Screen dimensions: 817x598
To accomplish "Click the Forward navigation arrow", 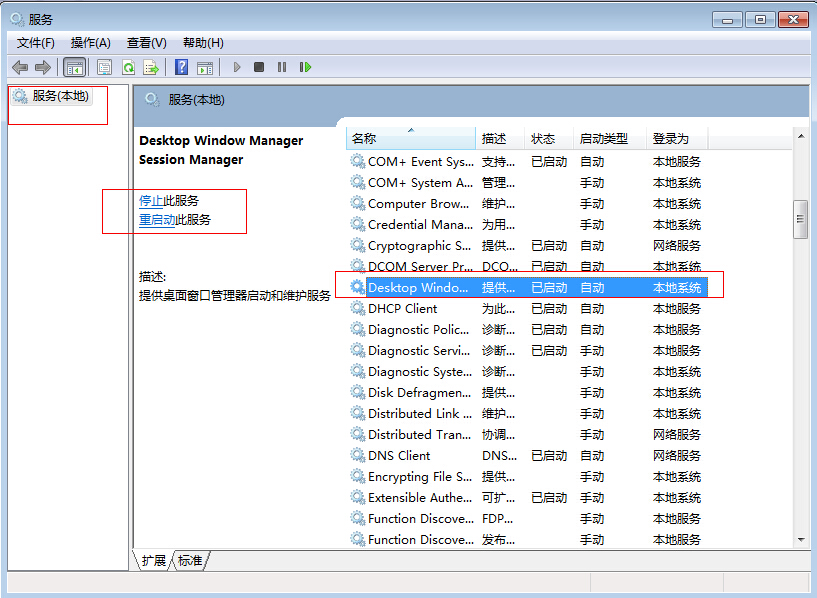I will click(x=43, y=67).
